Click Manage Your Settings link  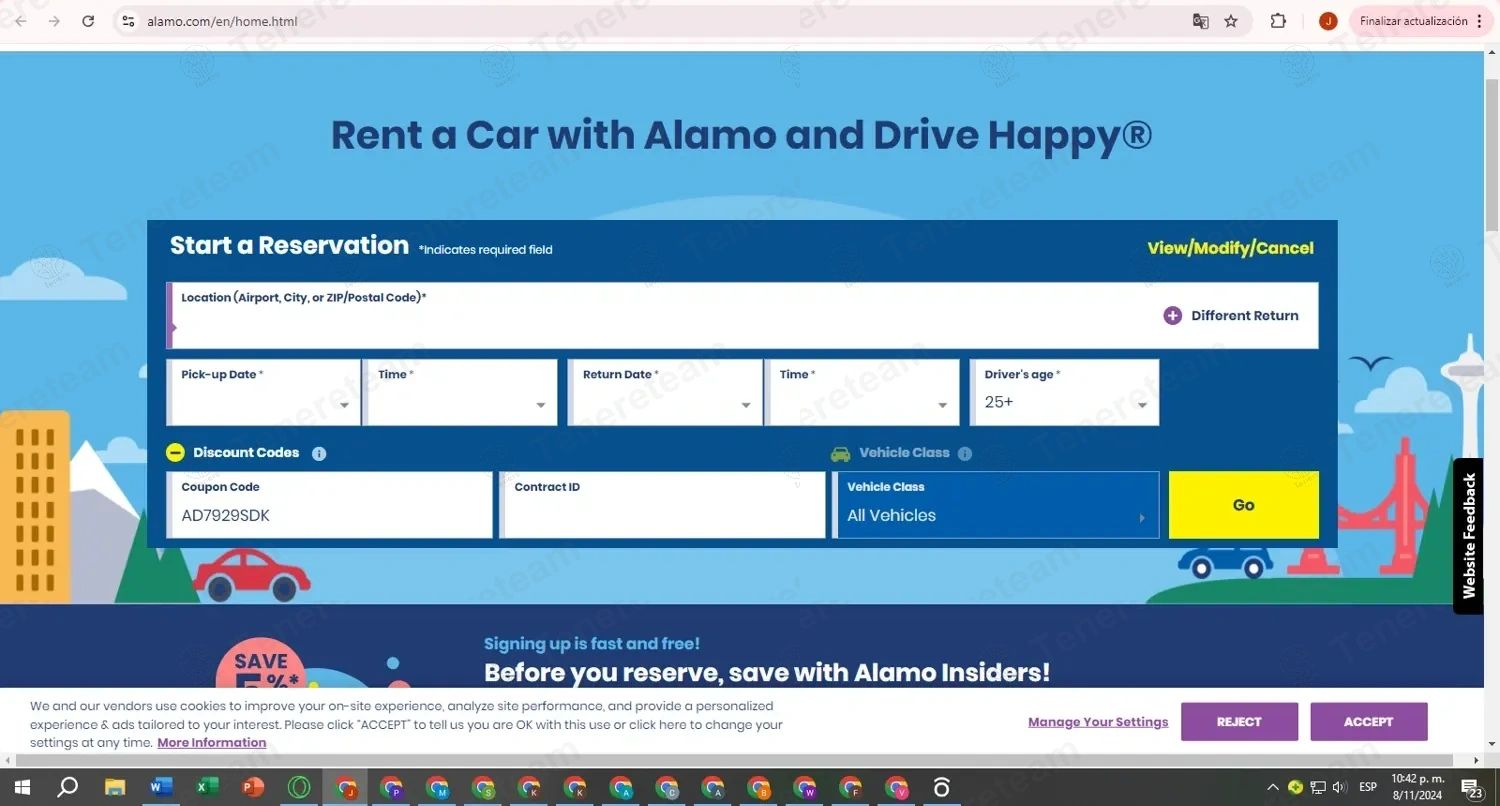click(x=1098, y=722)
